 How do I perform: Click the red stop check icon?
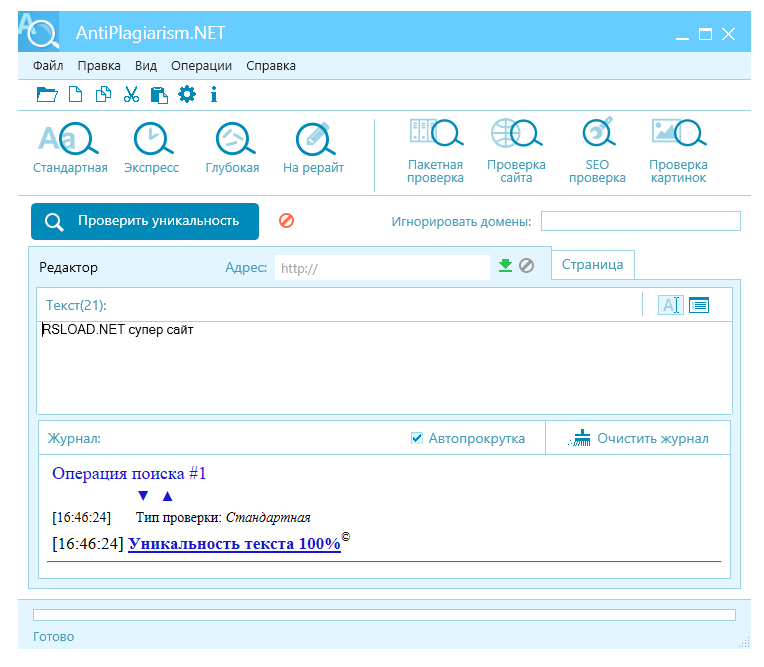click(x=286, y=221)
